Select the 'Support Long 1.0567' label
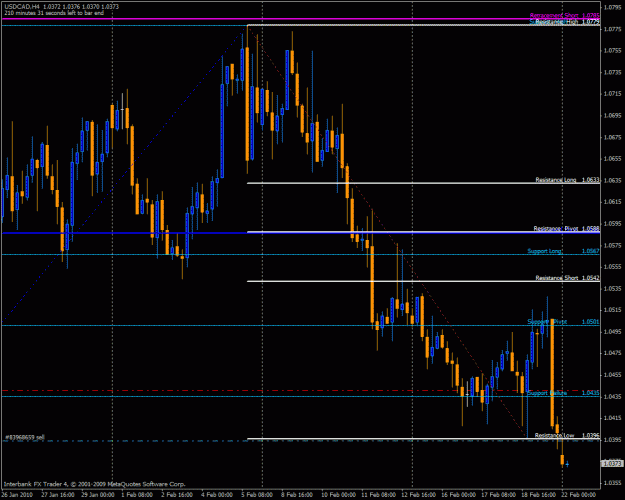Viewport: 625px width, 500px height. point(563,251)
